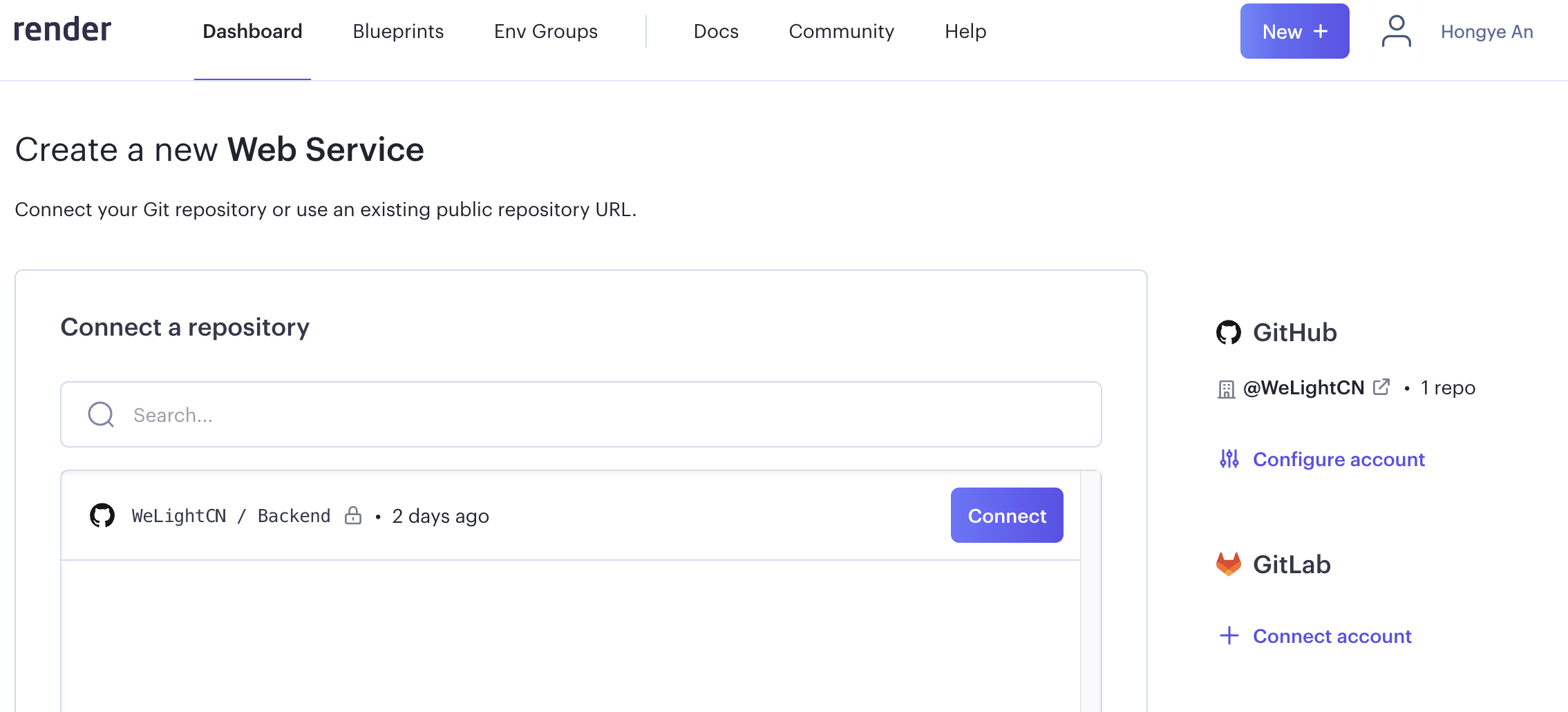Screen dimensions: 1568x712
Task: Click the render logo
Action: (x=62, y=30)
